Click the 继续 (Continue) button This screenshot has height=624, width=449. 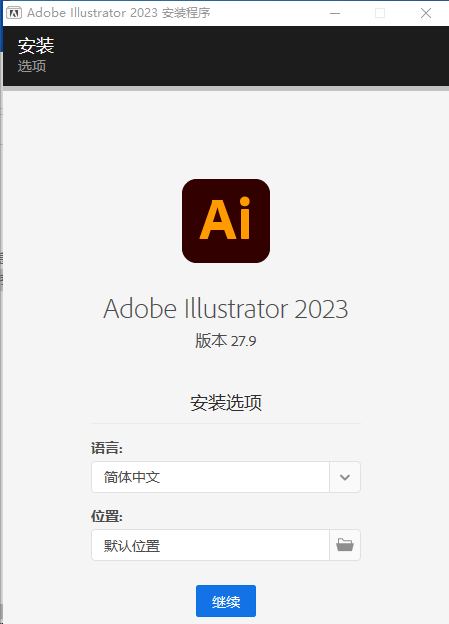pos(226,601)
